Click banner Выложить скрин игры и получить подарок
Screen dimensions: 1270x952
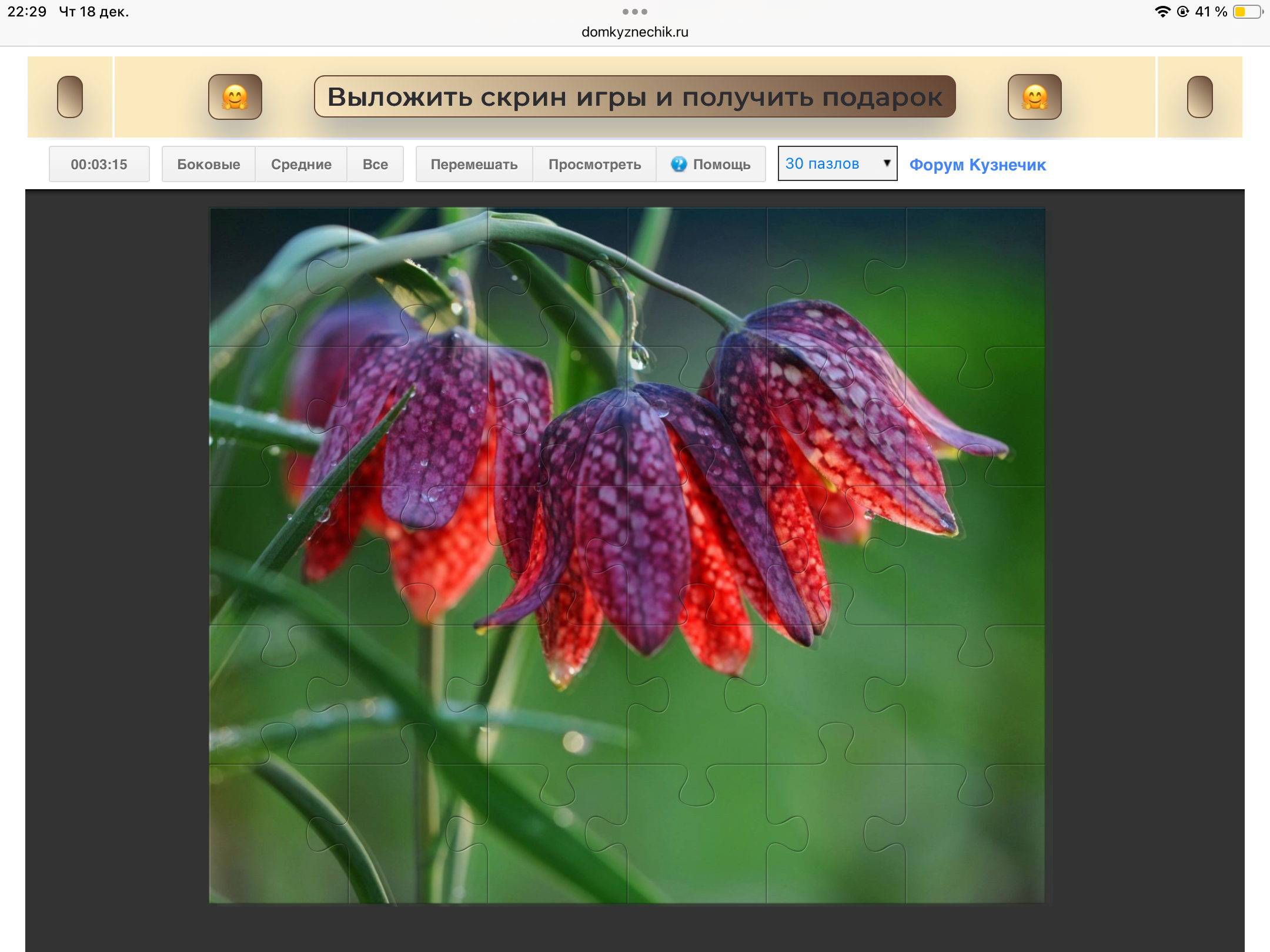(634, 97)
